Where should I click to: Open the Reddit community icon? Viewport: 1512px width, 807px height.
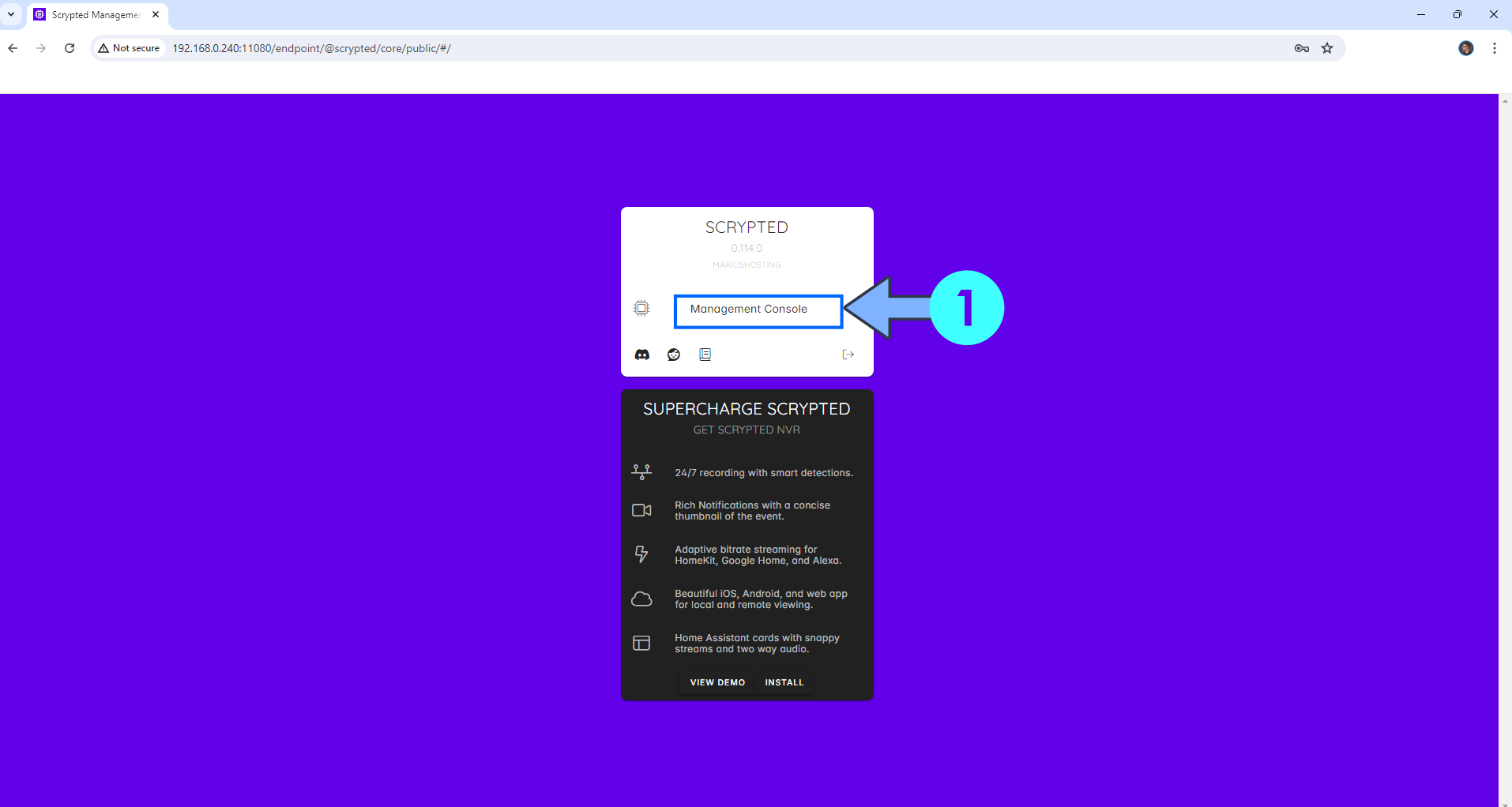click(674, 355)
